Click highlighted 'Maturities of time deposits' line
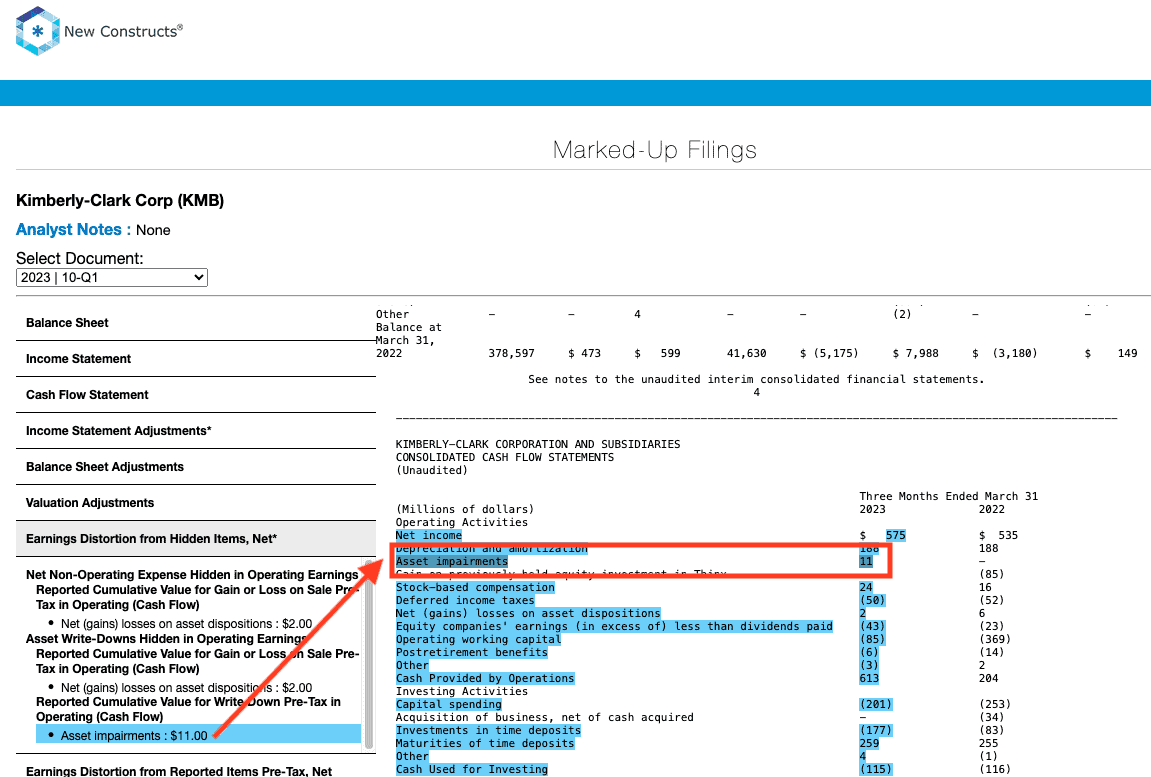The image size is (1151, 777). pyautogui.click(x=484, y=743)
